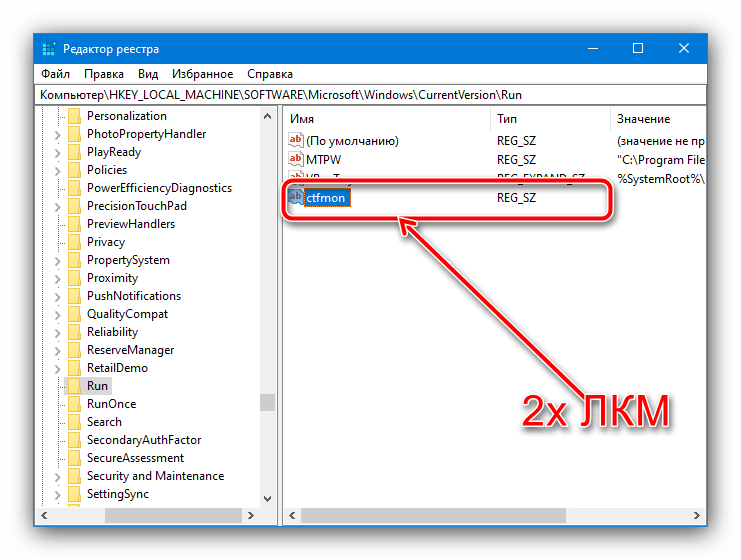This screenshot has height=560, width=741.
Task: Click the SettingSync folder icon
Action: point(74,493)
